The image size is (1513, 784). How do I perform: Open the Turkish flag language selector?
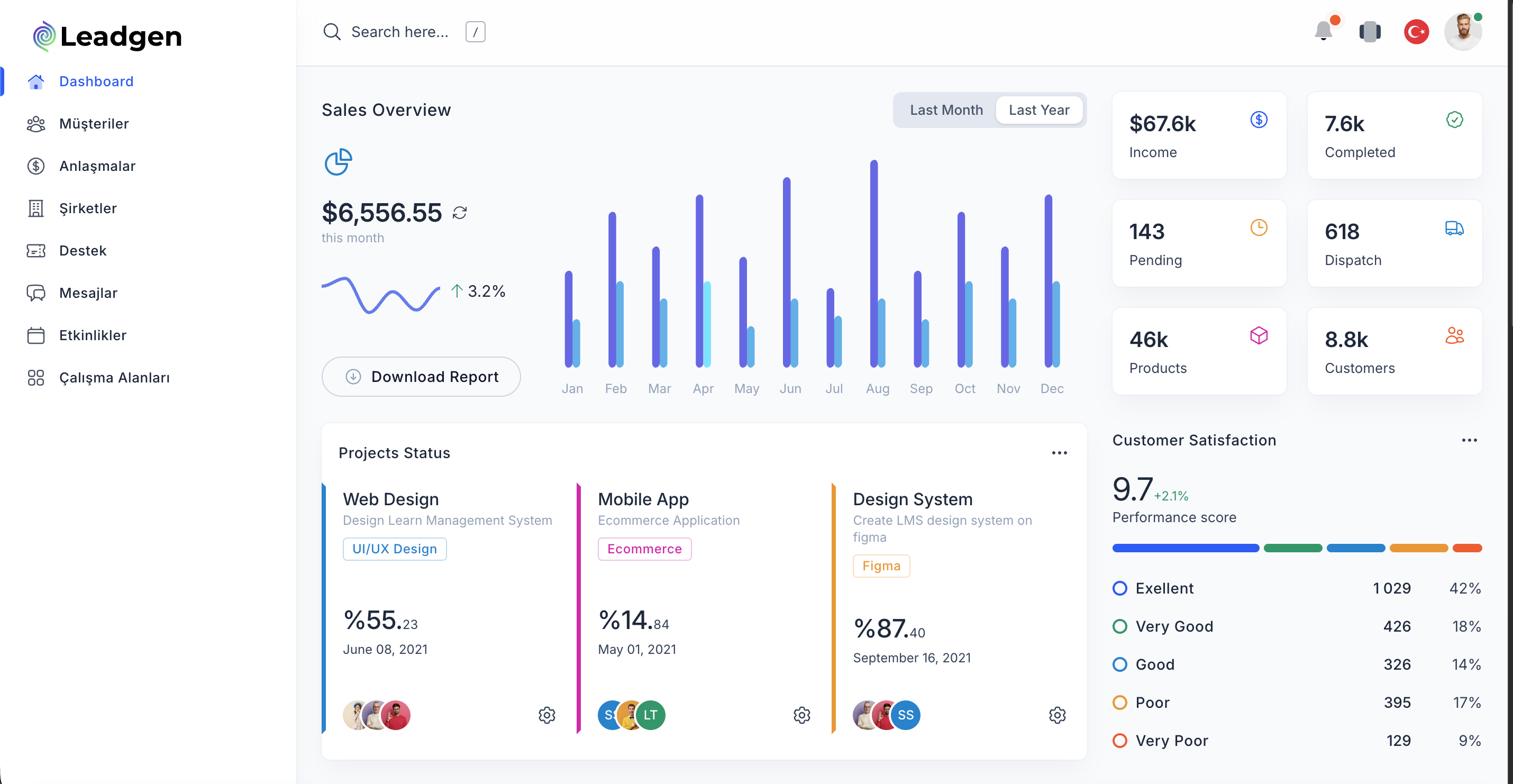coord(1416,31)
